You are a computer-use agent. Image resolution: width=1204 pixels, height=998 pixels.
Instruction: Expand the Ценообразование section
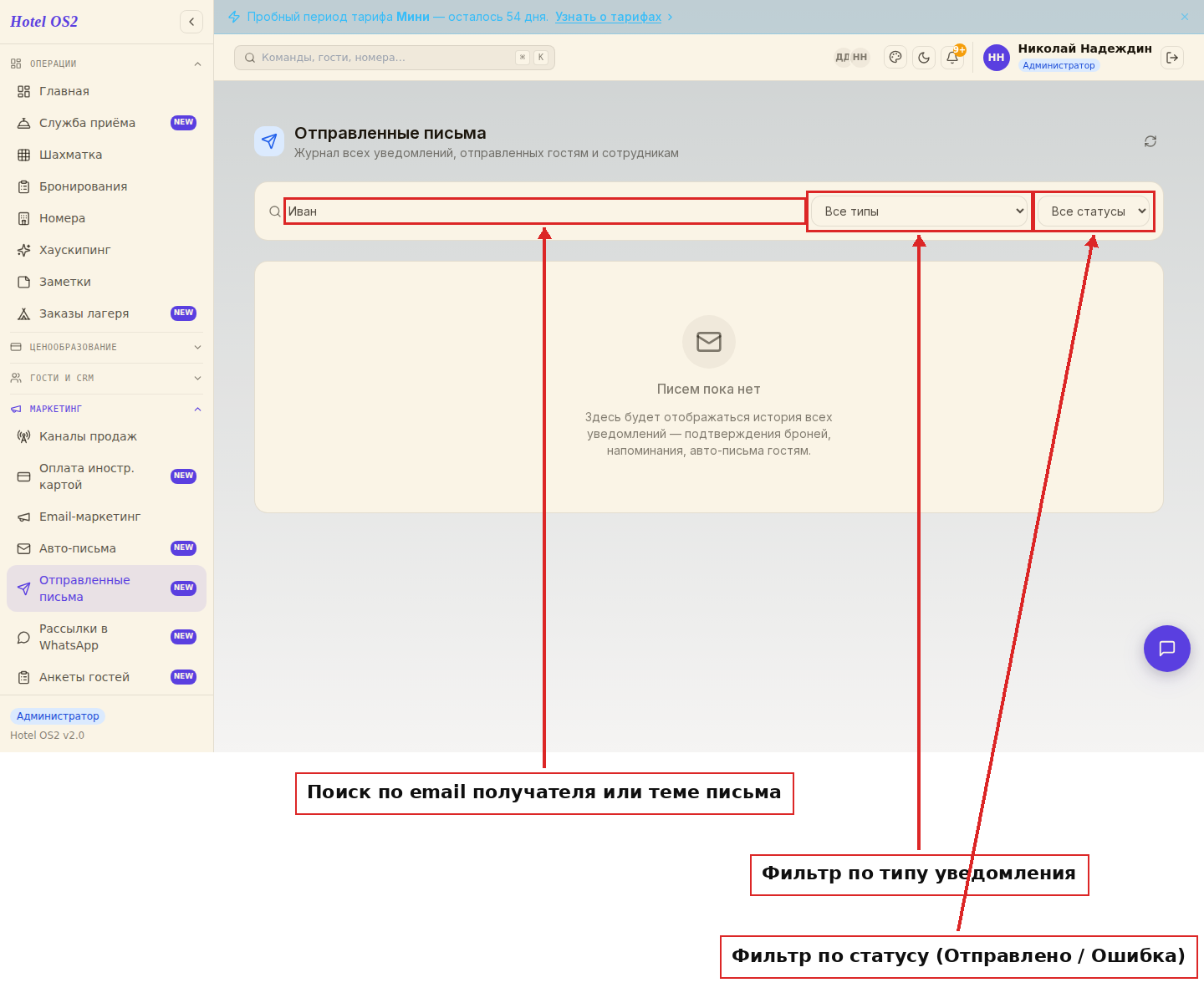106,347
